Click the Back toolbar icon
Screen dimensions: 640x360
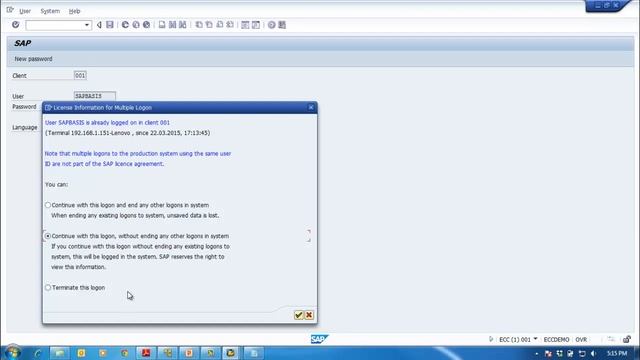click(125, 25)
